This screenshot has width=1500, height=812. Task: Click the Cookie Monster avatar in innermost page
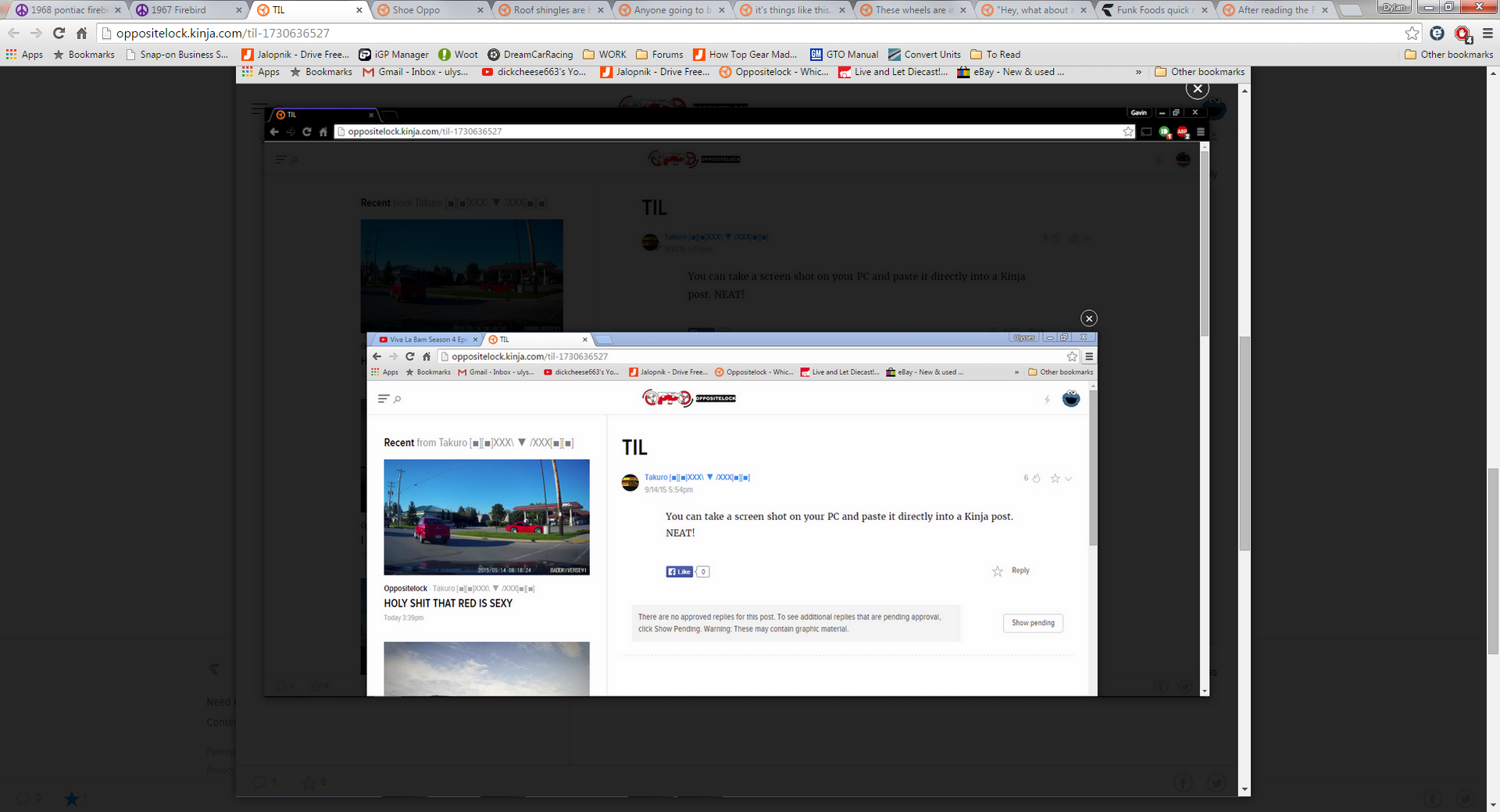[1070, 399]
